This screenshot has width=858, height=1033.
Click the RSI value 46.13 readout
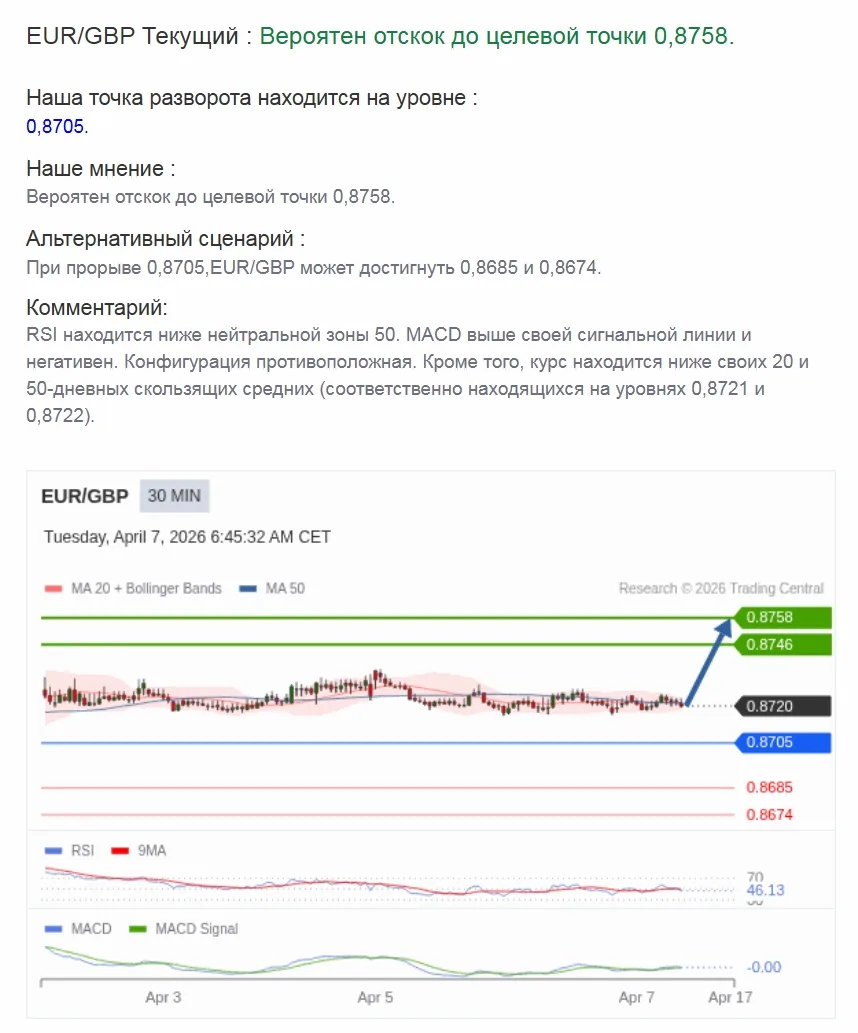pyautogui.click(x=765, y=890)
